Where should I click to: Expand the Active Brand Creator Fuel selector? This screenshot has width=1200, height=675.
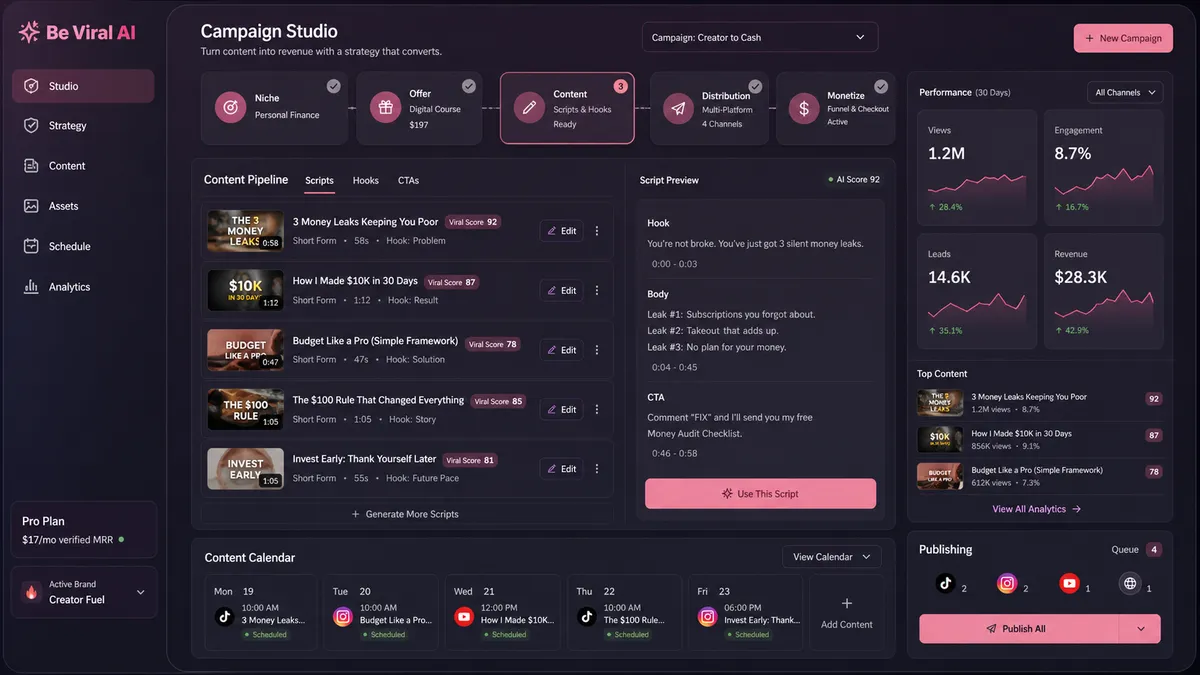click(84, 592)
